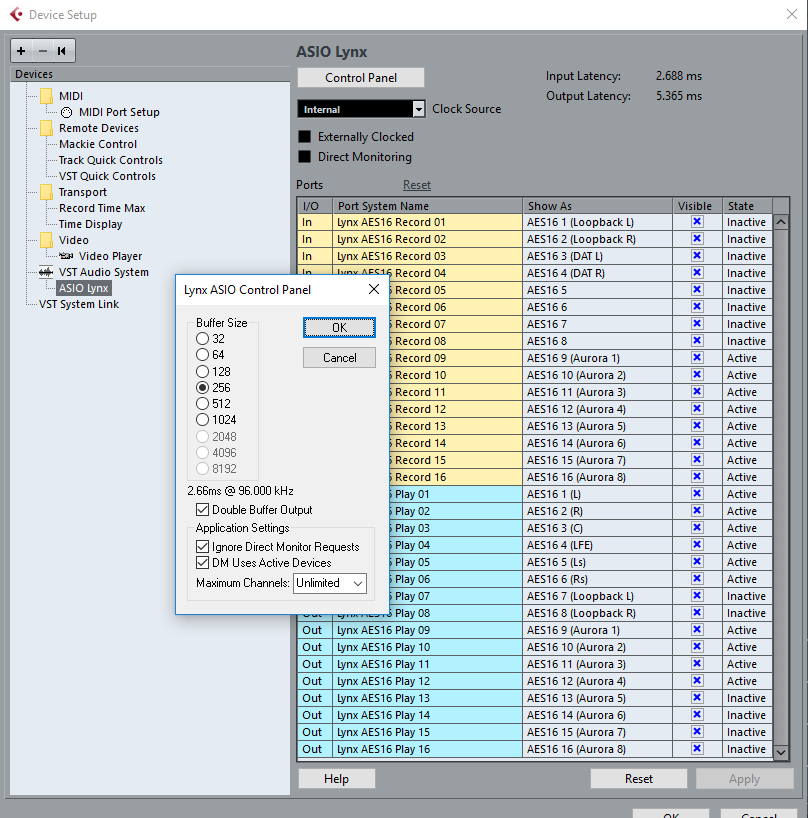Click the VST Audio System waveform icon
Screen dimensions: 808x818
coord(46,272)
